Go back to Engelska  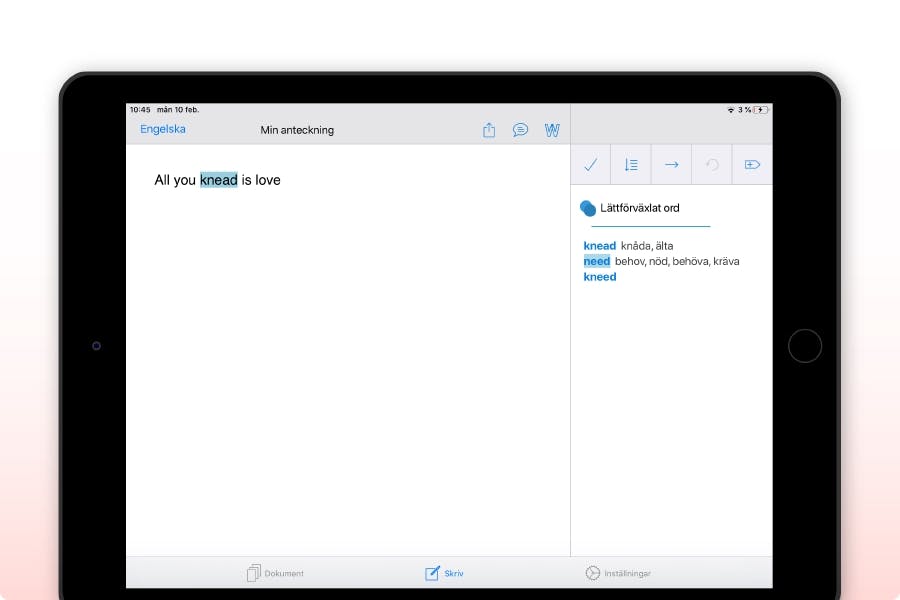tap(162, 129)
